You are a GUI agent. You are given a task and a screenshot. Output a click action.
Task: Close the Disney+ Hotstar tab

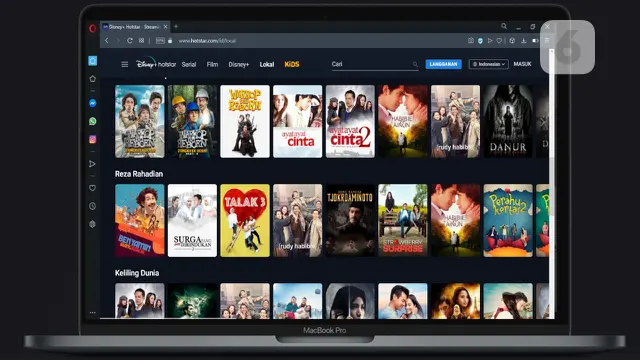click(165, 27)
